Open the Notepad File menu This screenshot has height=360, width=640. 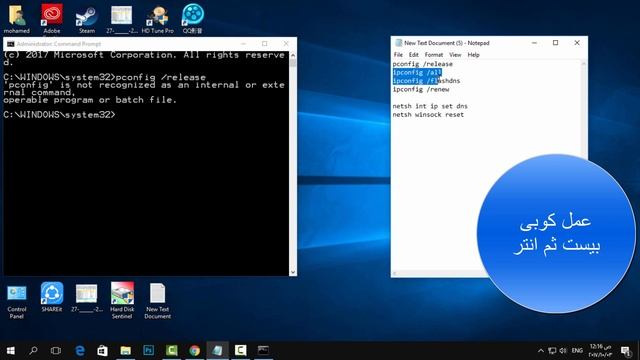pos(398,55)
